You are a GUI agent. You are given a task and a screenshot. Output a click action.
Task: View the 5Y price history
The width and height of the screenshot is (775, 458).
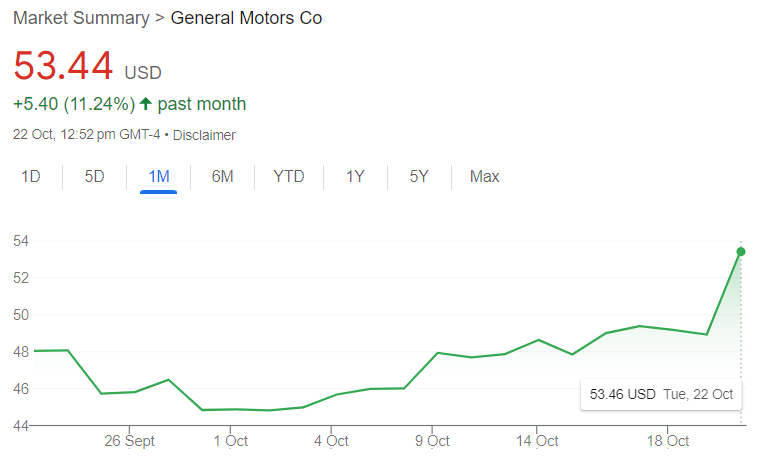pyautogui.click(x=419, y=177)
